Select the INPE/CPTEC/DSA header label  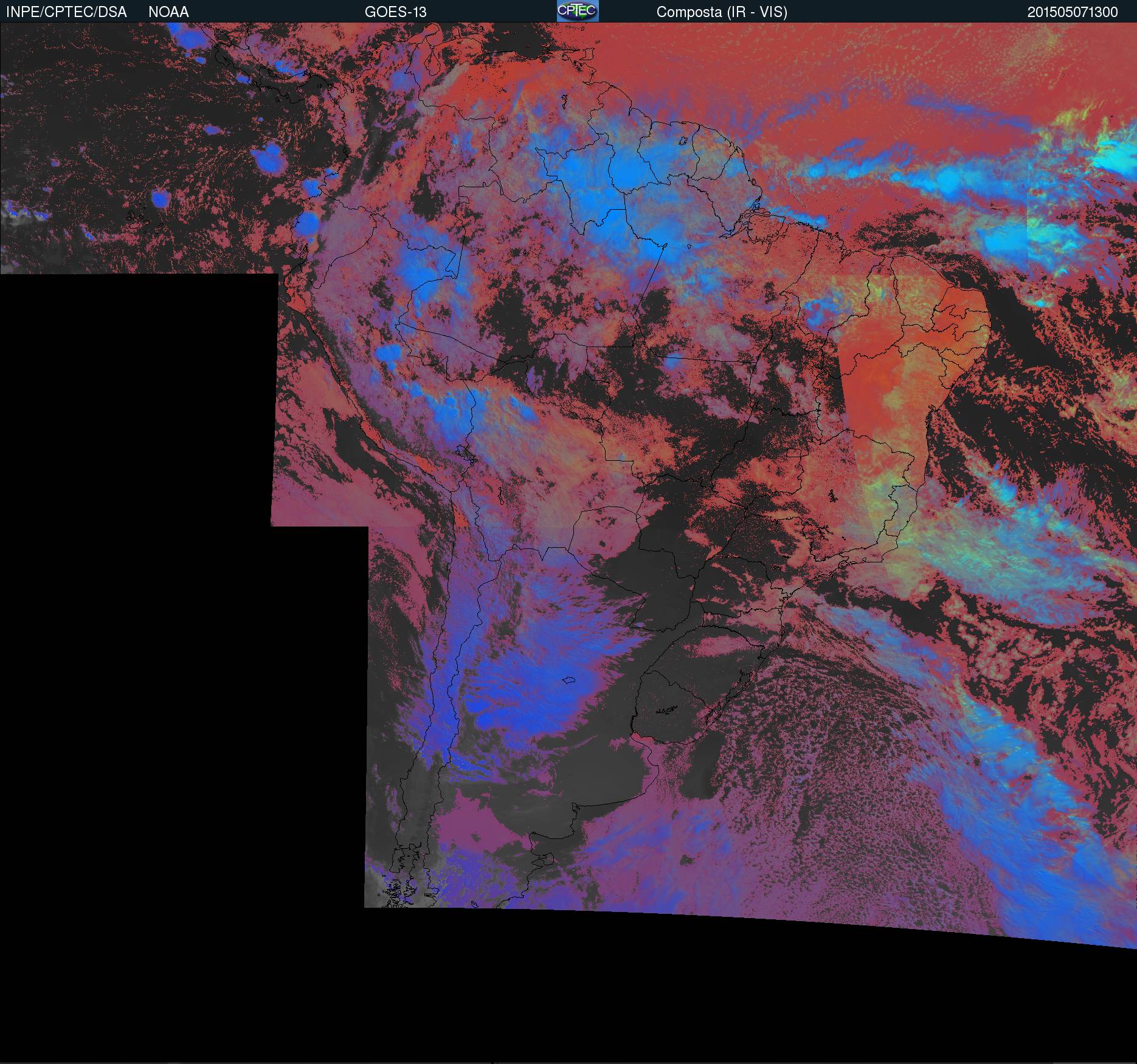[x=66, y=12]
